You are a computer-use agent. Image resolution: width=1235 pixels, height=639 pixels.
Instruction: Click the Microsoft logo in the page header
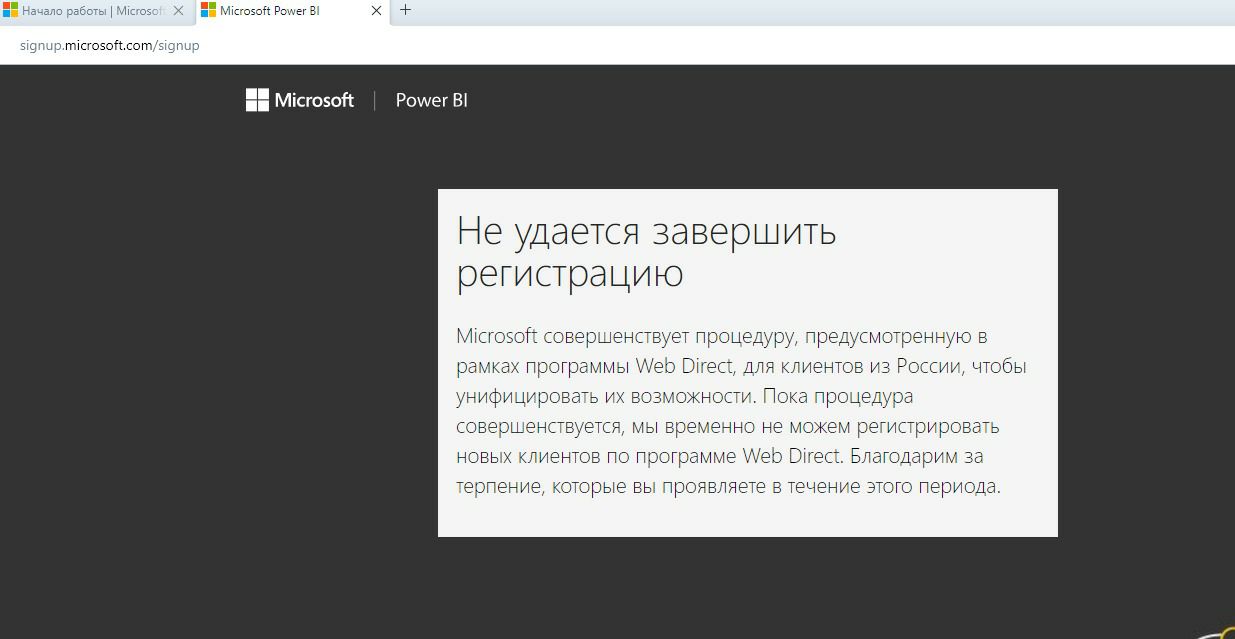[x=300, y=100]
